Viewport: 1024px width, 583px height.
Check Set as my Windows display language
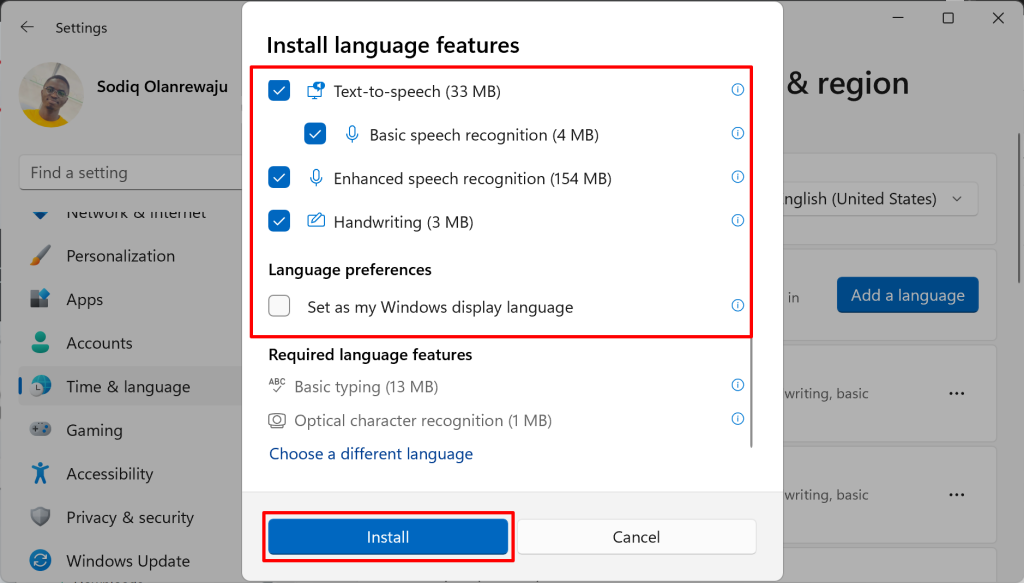tap(279, 306)
